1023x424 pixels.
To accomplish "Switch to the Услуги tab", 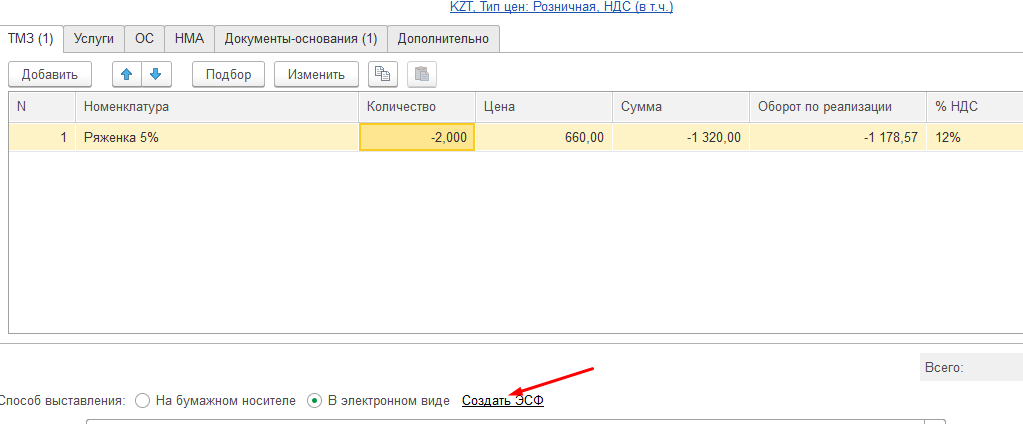I will (x=94, y=38).
